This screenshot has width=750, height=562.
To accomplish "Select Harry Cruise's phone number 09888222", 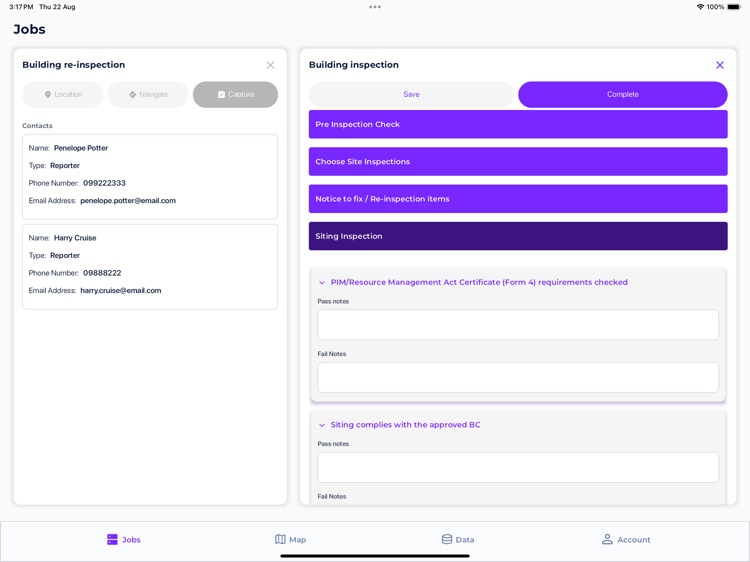I will (102, 273).
